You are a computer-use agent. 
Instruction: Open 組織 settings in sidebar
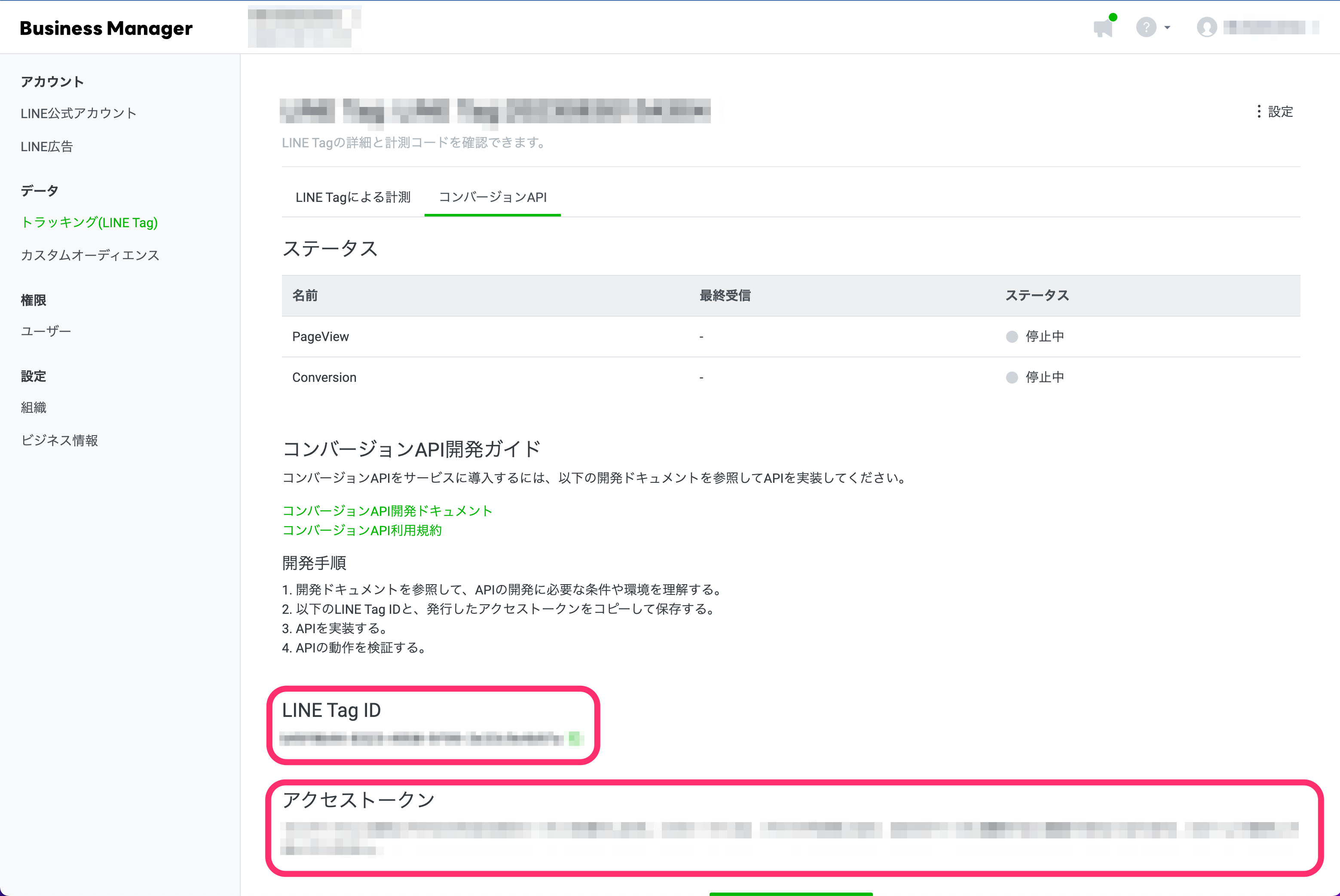pyautogui.click(x=34, y=408)
